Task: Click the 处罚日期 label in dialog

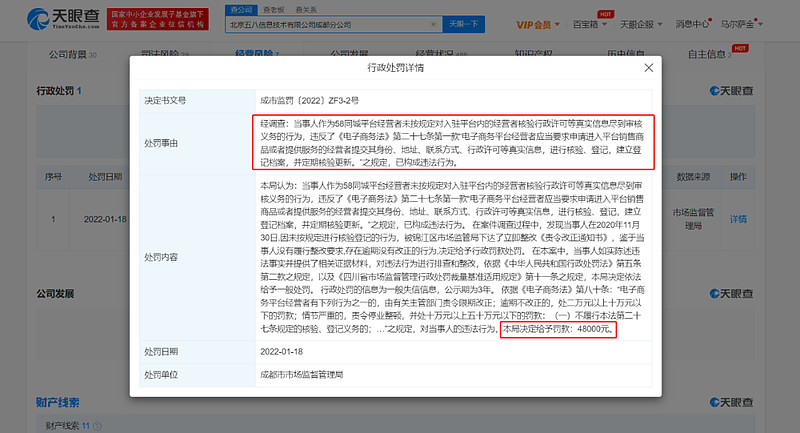Action: [161, 352]
